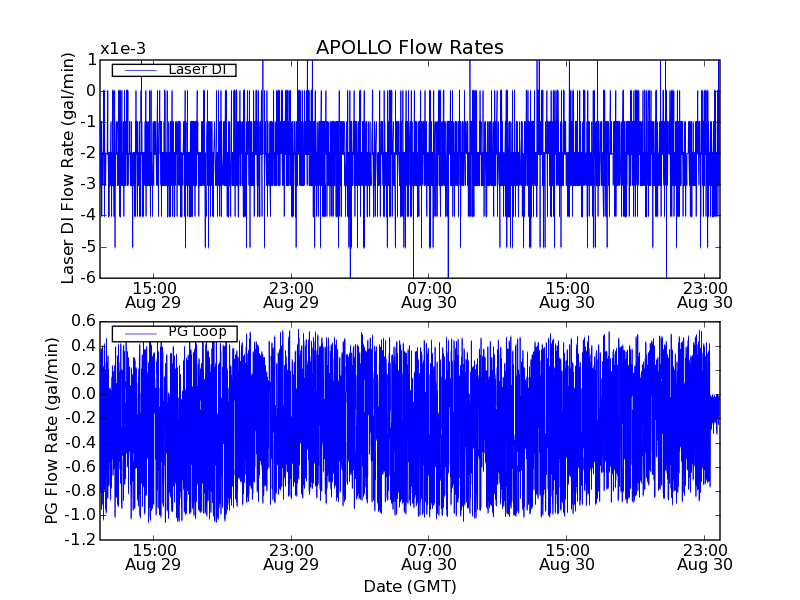Click the '0.0' y-axis tick on bottom chart
This screenshot has height=600, width=800.
(84, 394)
